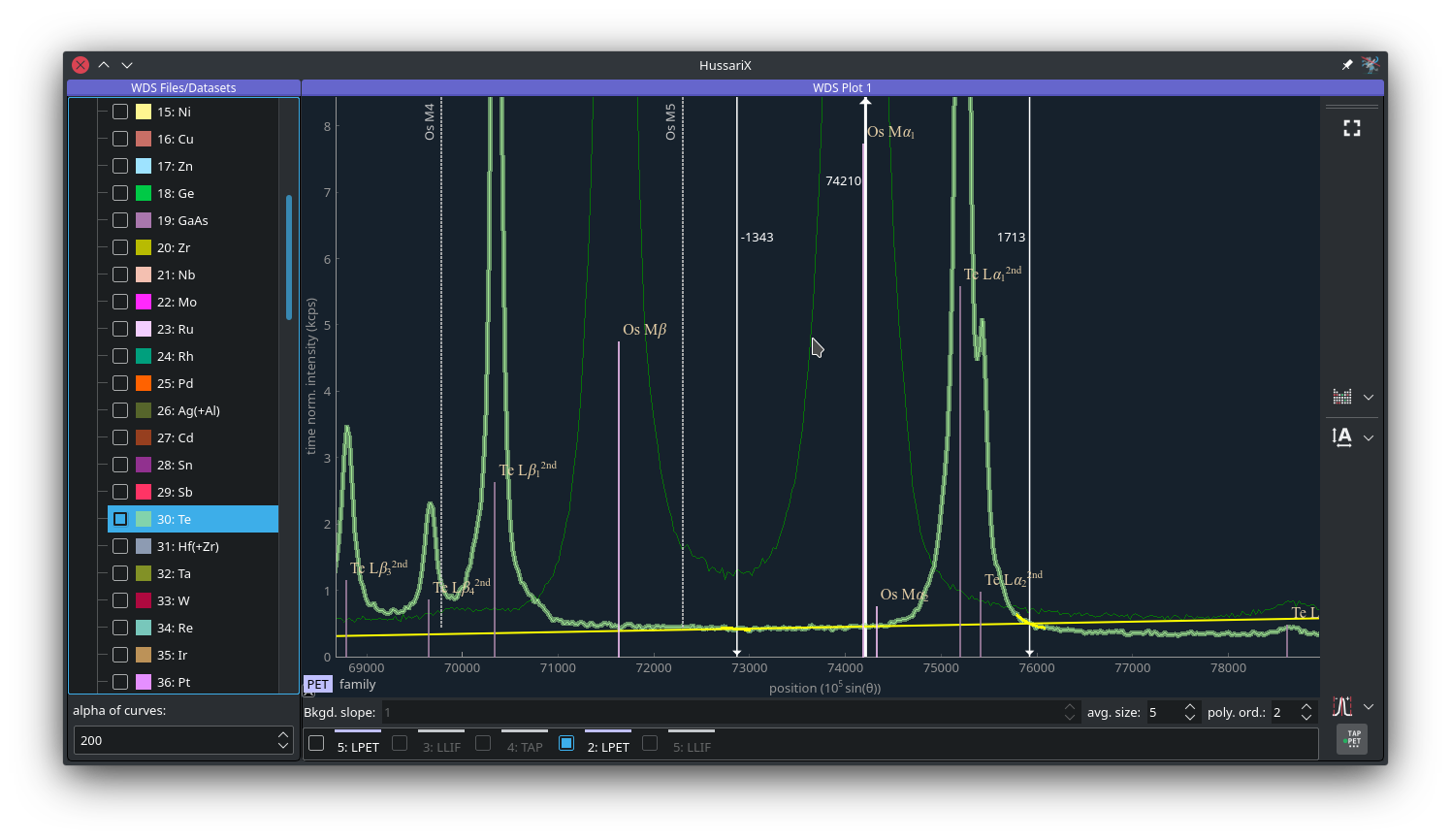The height and width of the screenshot is (840, 1451).
Task: Open the text label size dropdown arrow
Action: [1369, 437]
